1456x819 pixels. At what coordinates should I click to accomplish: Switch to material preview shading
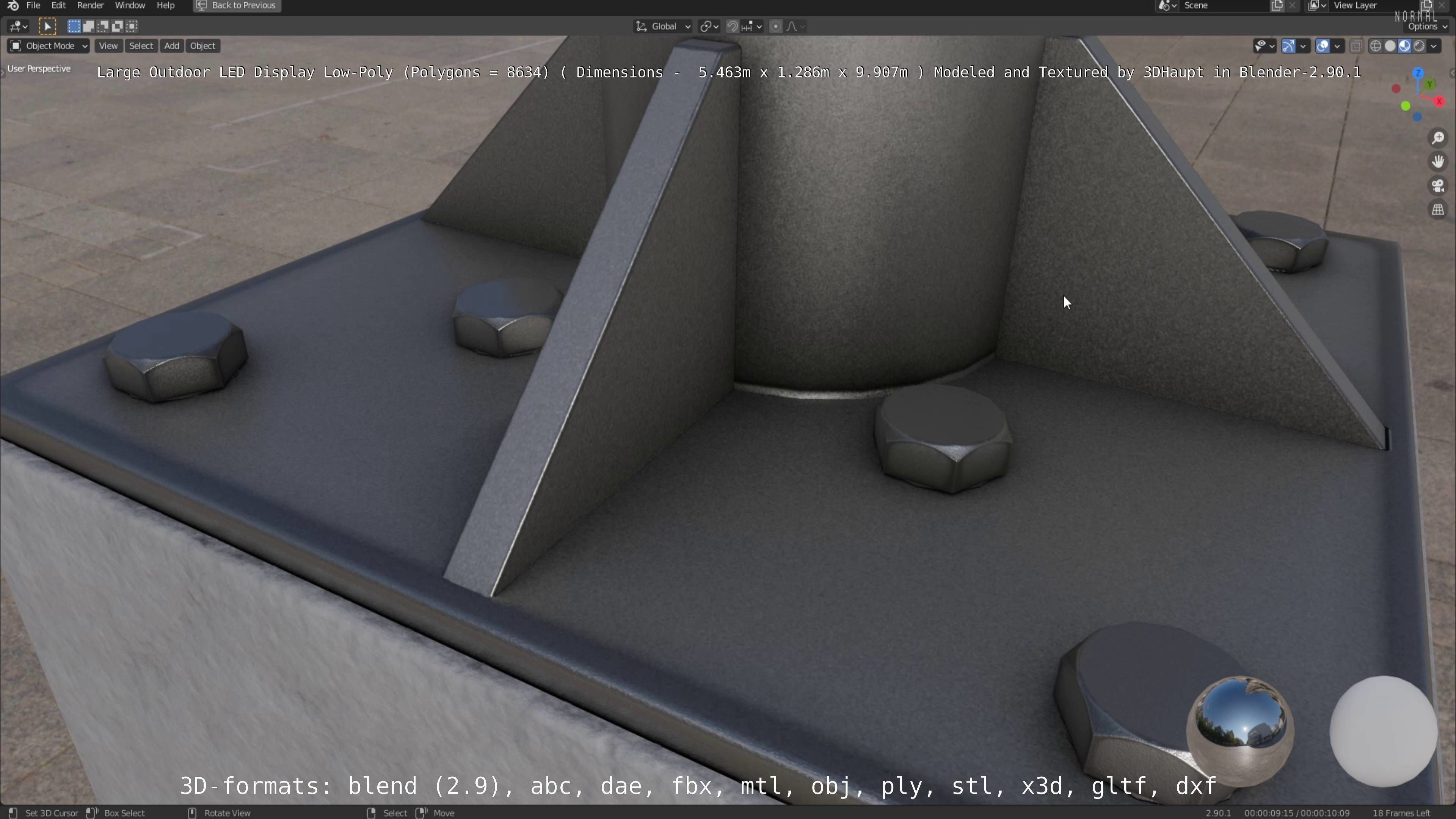[x=1404, y=46]
